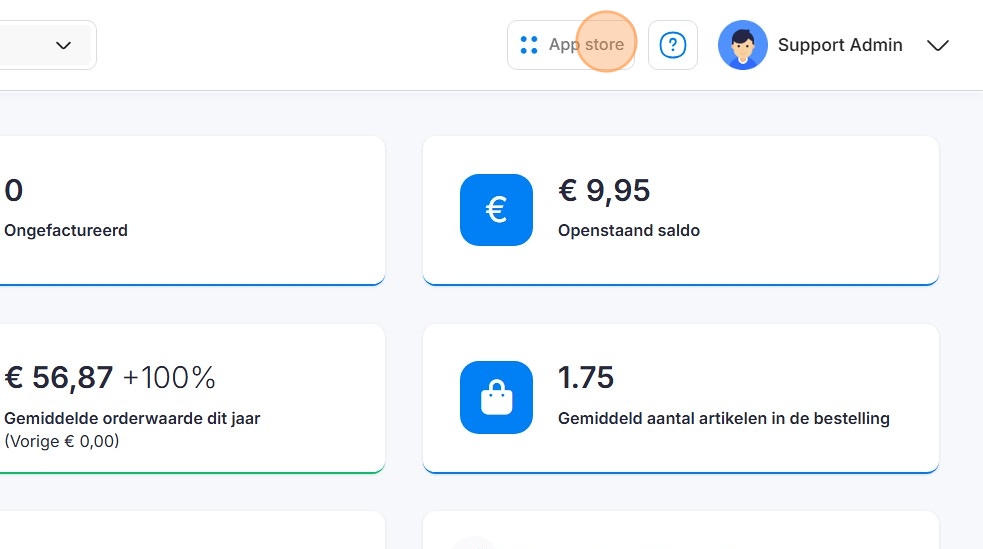Screen dimensions: 983x549
Task: Click the € 56,87 value
Action: (59, 377)
